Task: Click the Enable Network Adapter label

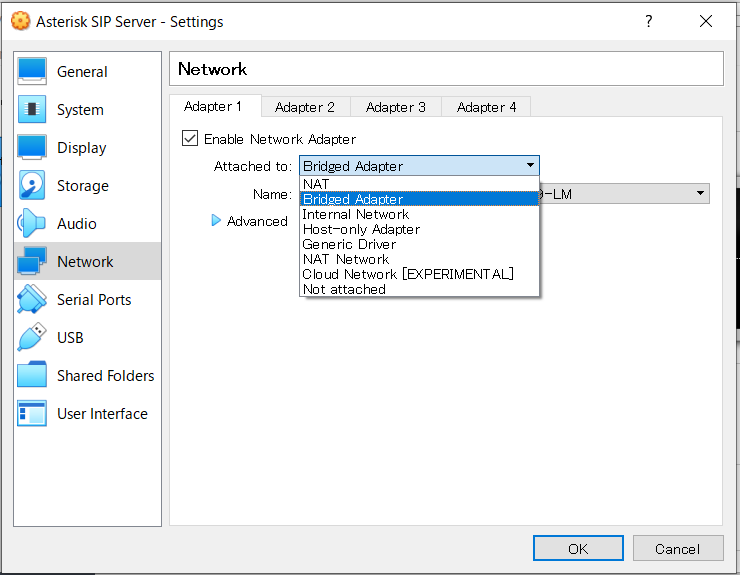Action: click(x=279, y=139)
